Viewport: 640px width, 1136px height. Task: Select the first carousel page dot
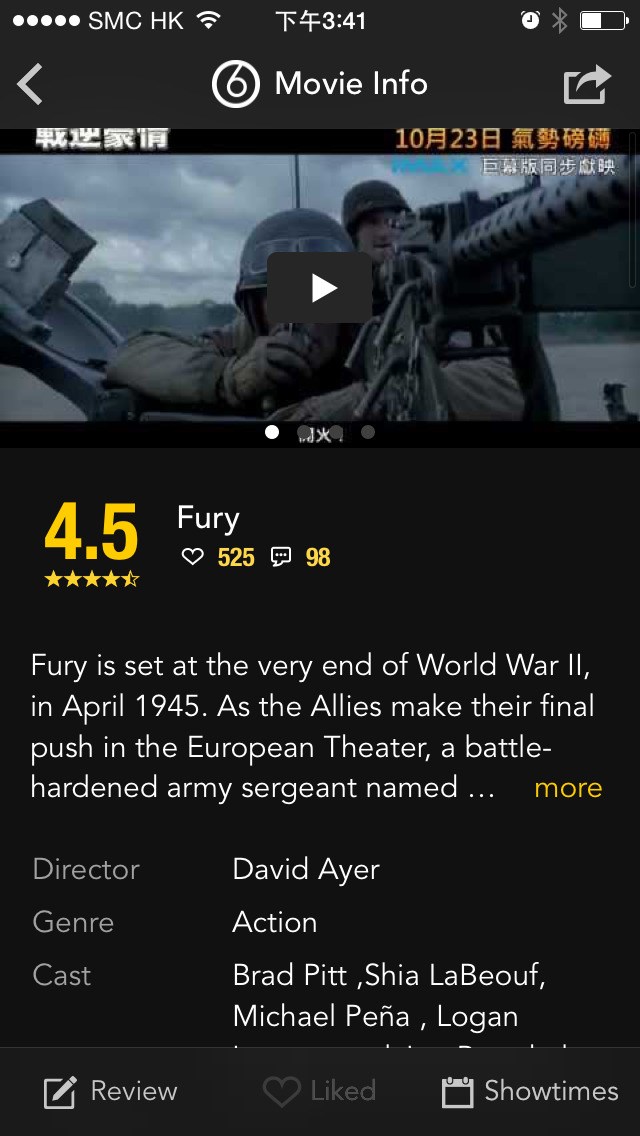[272, 432]
